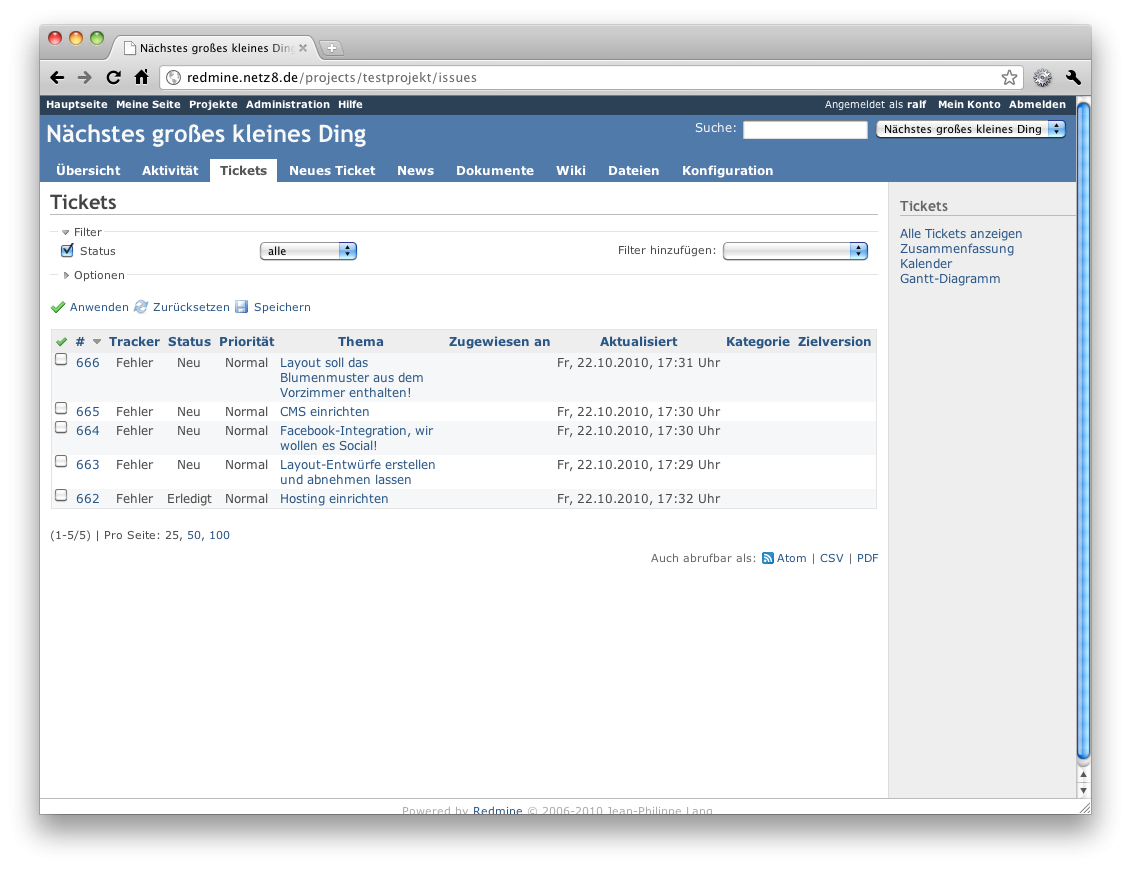This screenshot has height=869, width=1131.
Task: Click the select-all checkmark icon in table header
Action: coord(61,341)
